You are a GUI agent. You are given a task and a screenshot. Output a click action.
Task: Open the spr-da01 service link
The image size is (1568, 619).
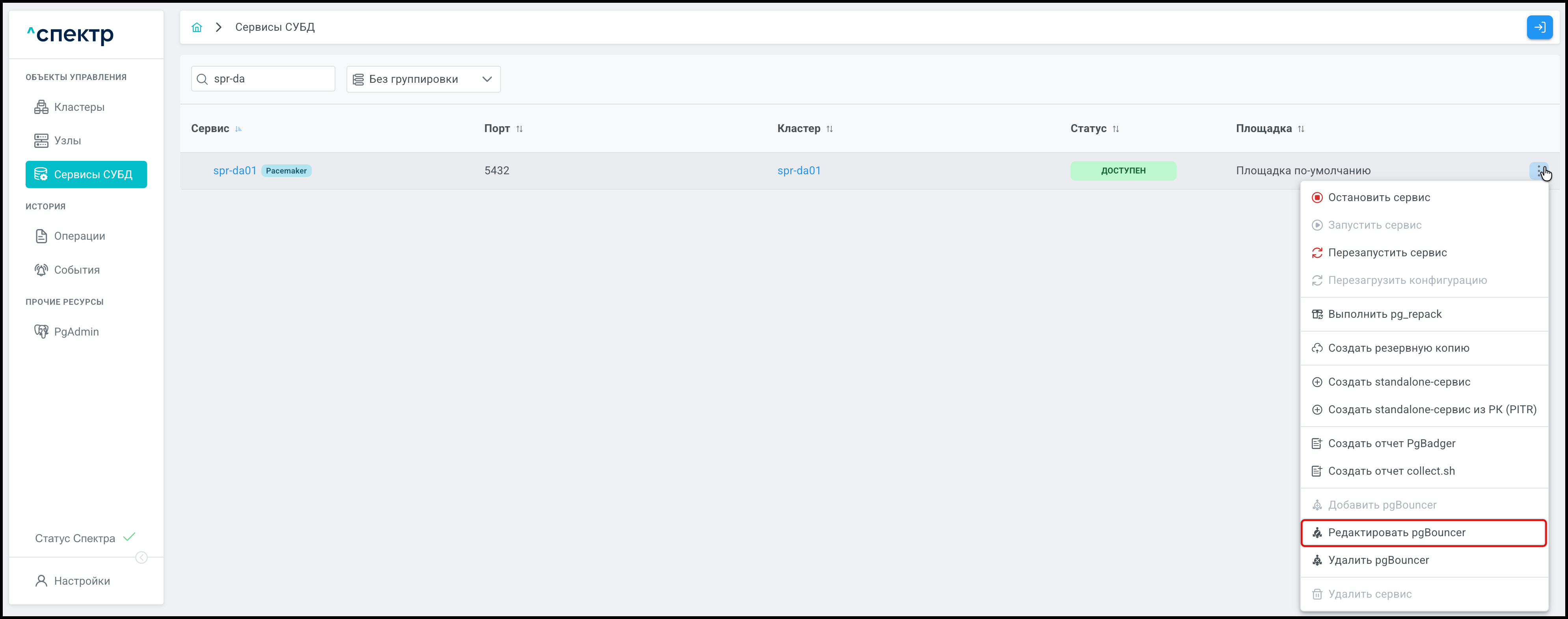(235, 170)
